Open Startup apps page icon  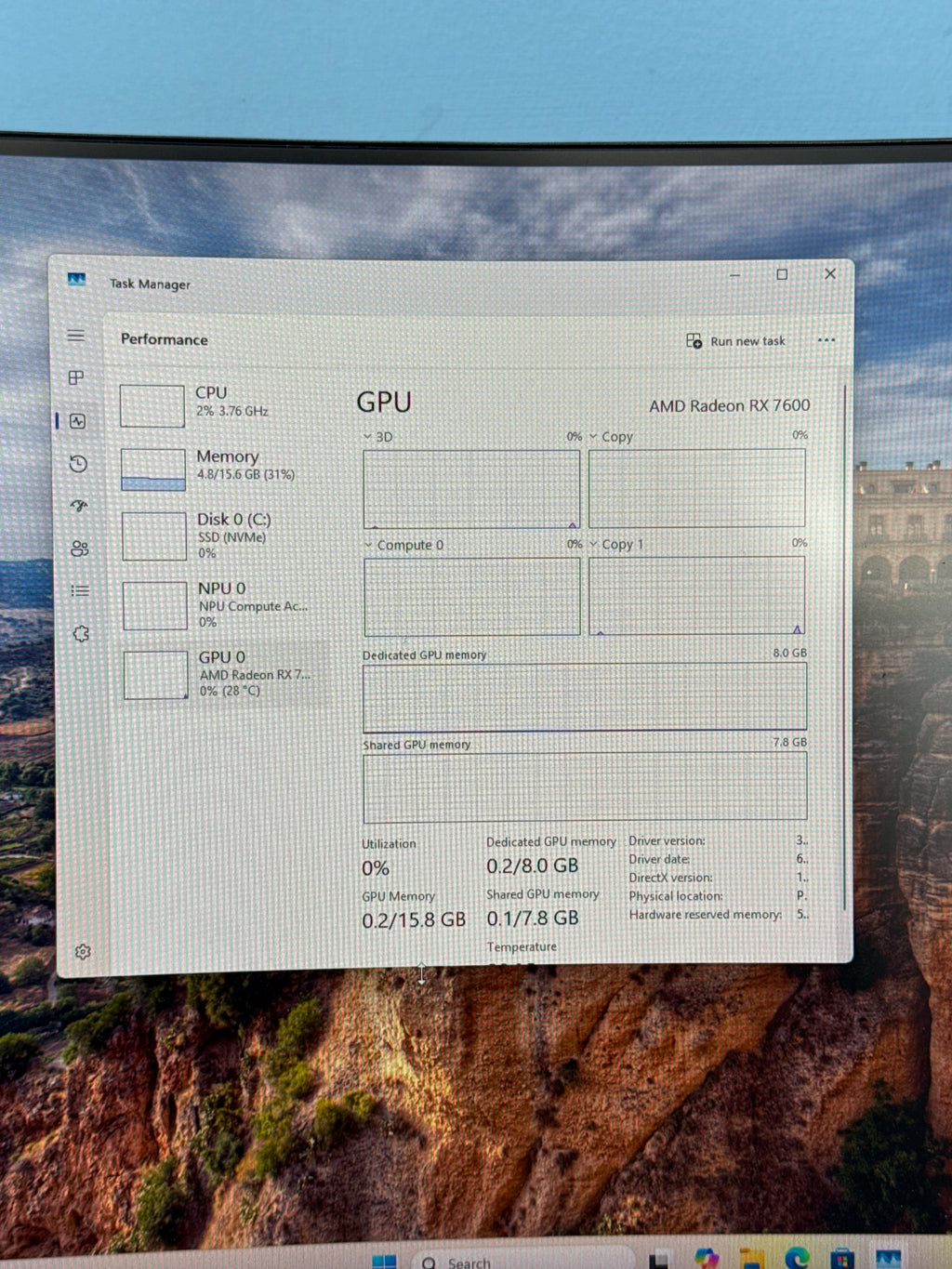[x=79, y=506]
